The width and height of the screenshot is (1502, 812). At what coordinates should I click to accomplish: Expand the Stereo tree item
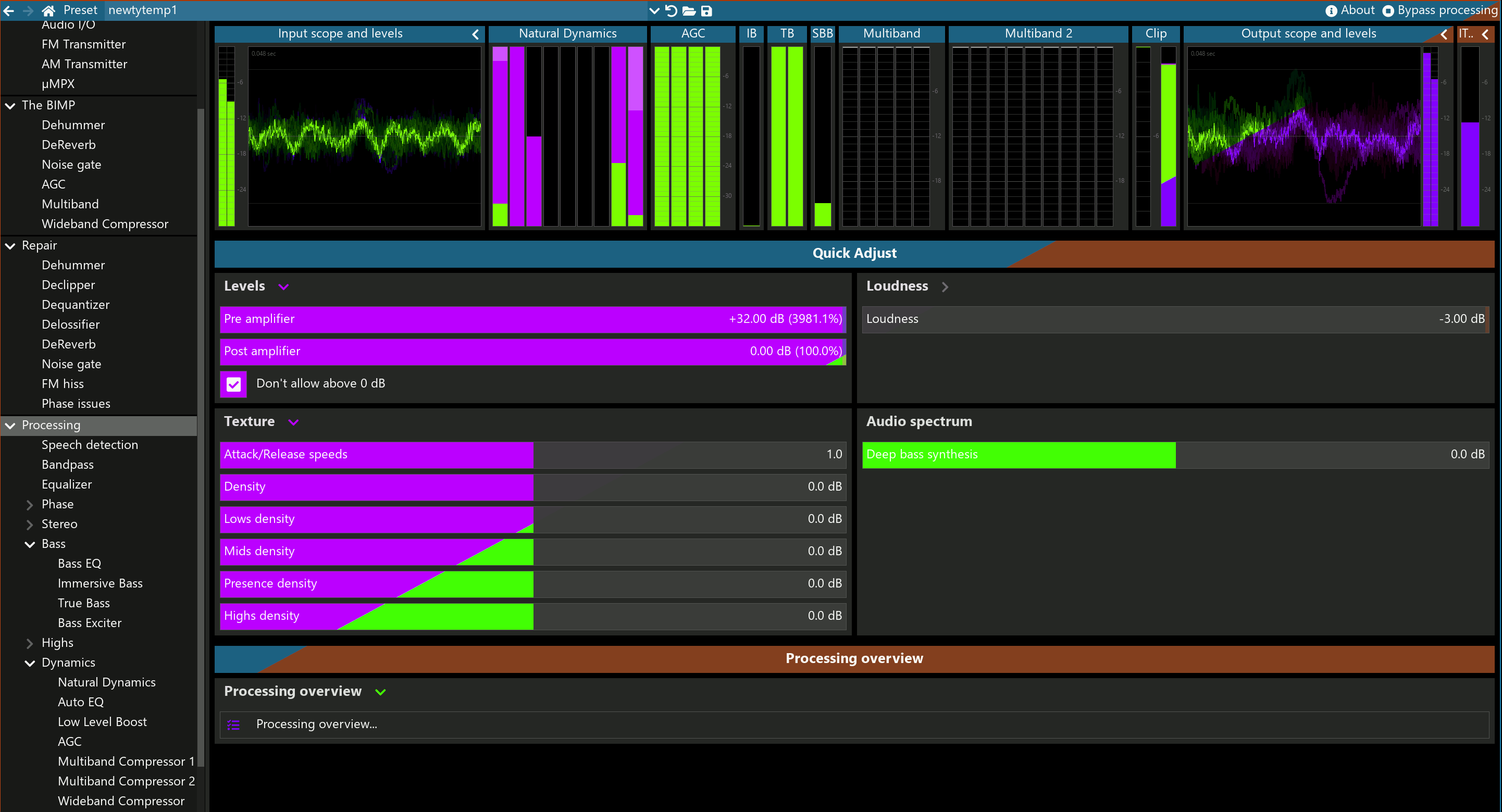pyautogui.click(x=30, y=524)
